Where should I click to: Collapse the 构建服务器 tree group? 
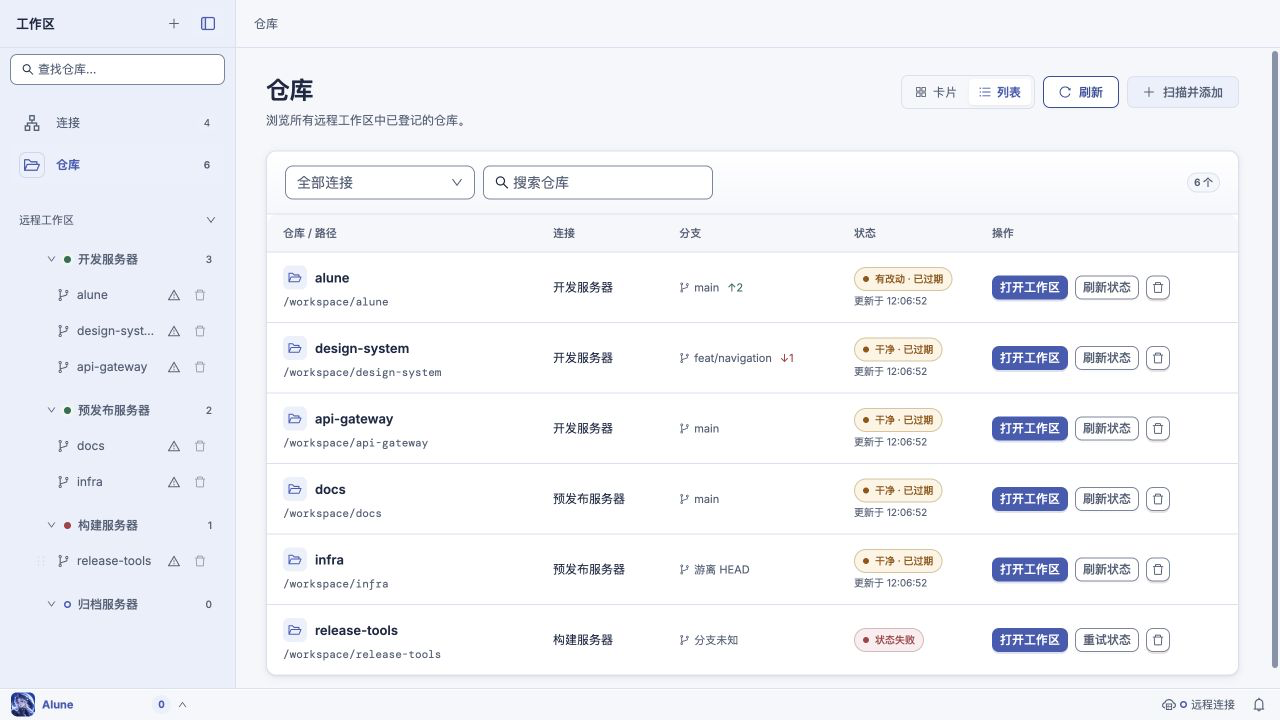(x=52, y=525)
